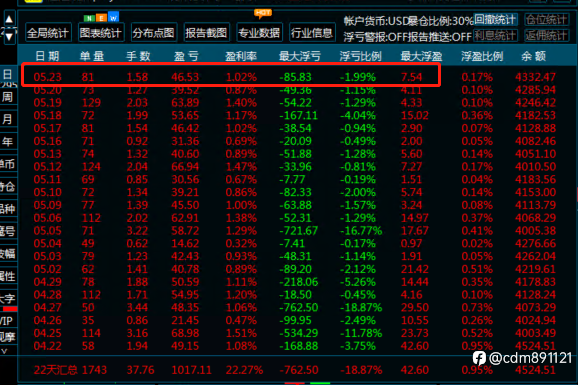The height and width of the screenshot is (385, 578).
Task: Sort by the 日期 date column header
Action: (48, 56)
